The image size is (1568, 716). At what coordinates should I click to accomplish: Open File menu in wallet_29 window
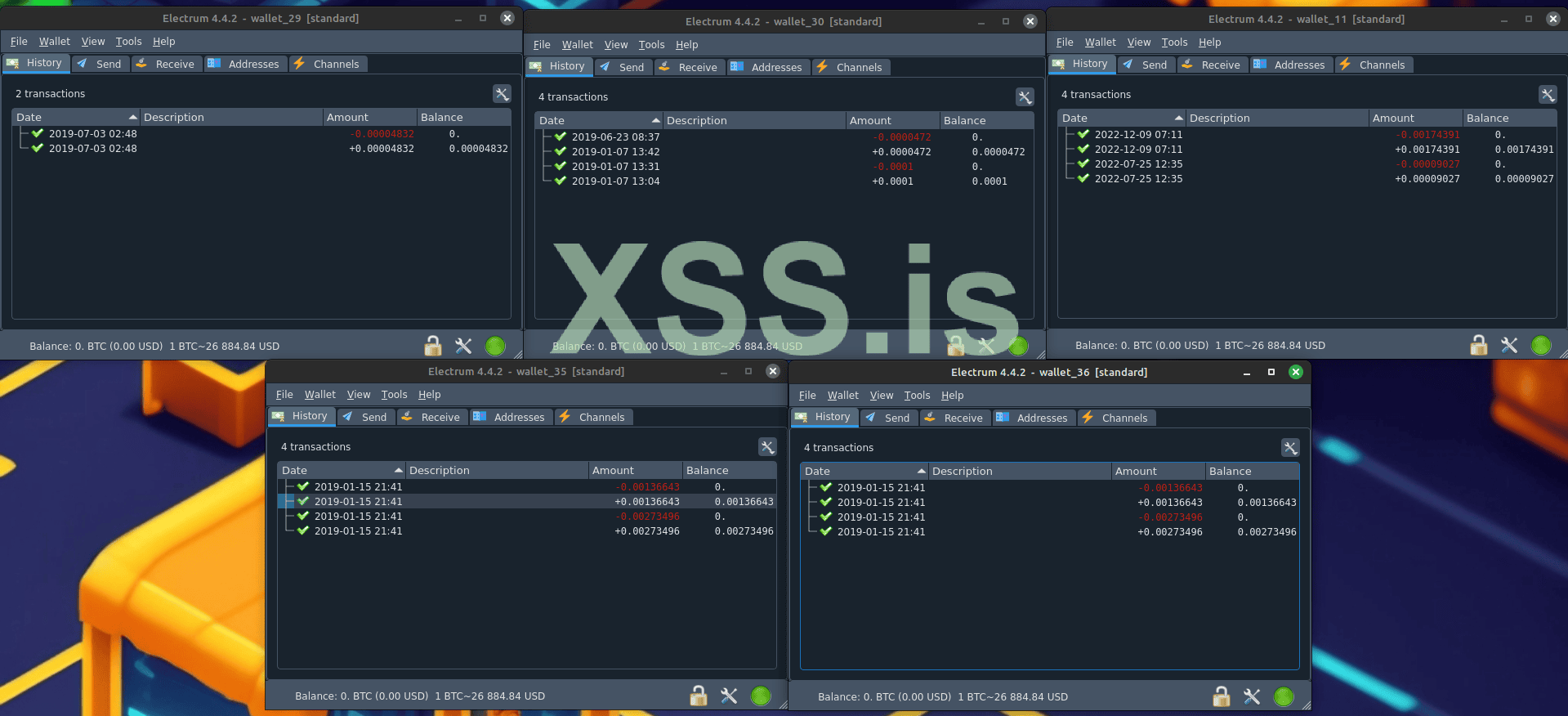[x=19, y=42]
